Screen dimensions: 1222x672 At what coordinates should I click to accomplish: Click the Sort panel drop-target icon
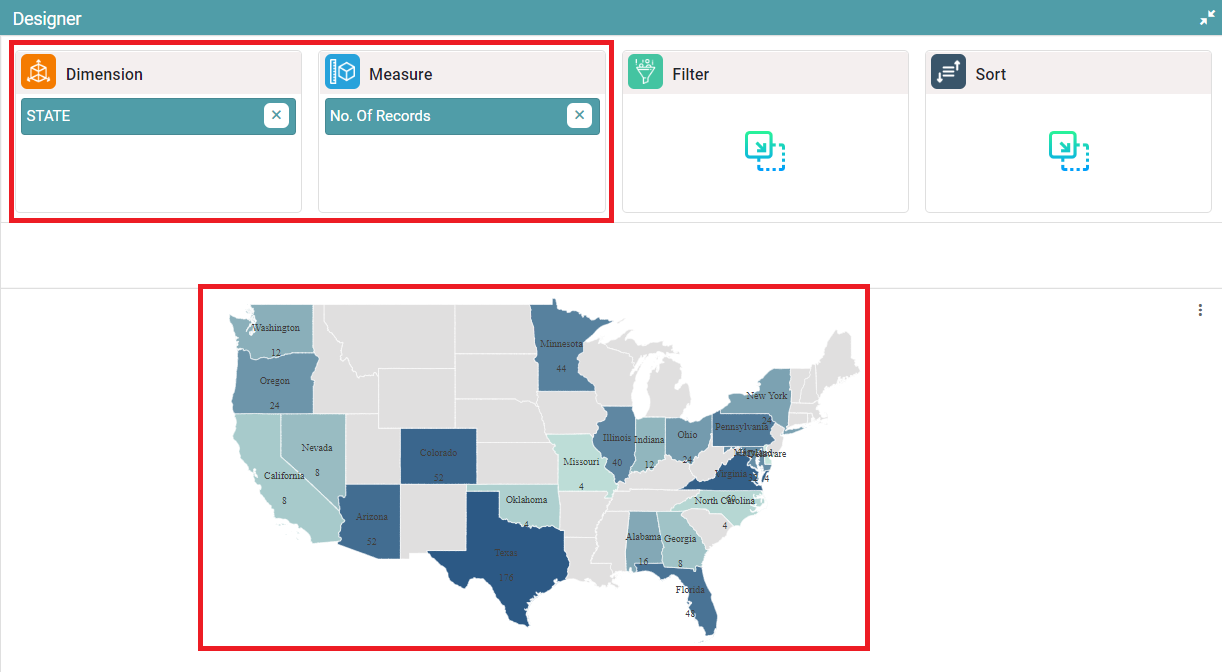(x=1068, y=151)
